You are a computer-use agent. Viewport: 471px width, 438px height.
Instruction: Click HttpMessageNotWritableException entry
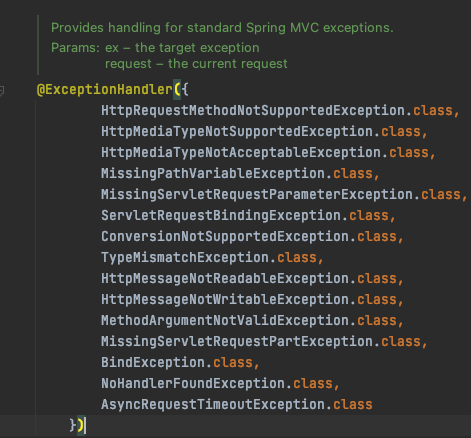click(225, 299)
